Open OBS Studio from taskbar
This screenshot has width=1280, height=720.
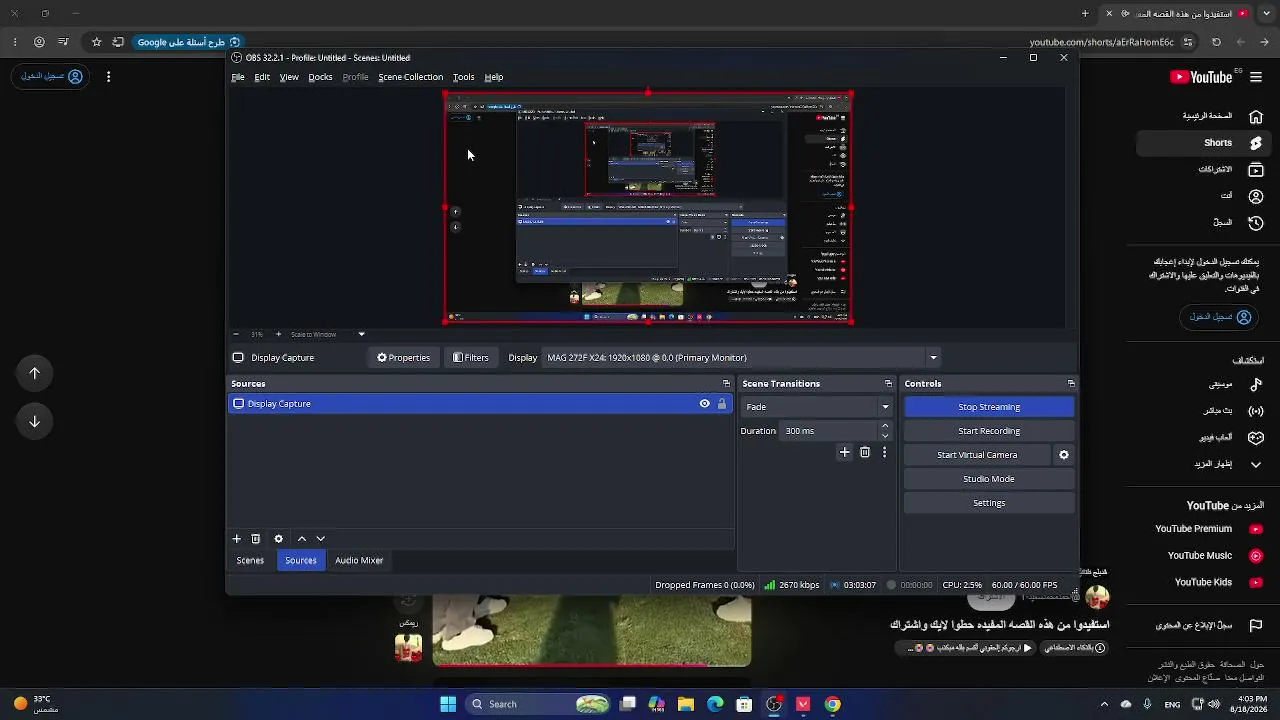click(774, 704)
